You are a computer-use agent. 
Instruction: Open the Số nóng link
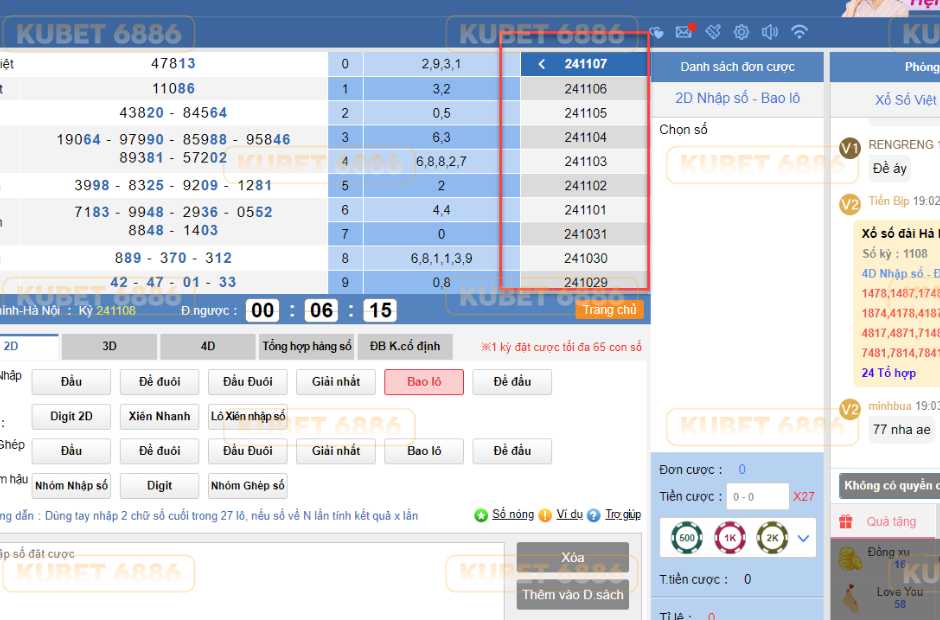point(513,514)
